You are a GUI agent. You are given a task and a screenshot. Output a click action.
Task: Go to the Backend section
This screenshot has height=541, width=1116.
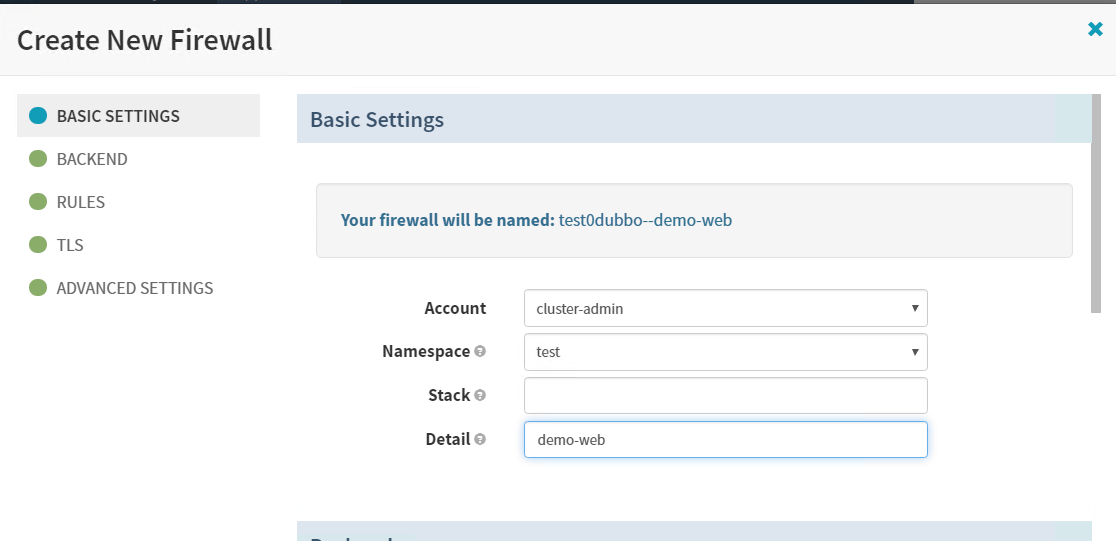coord(92,159)
